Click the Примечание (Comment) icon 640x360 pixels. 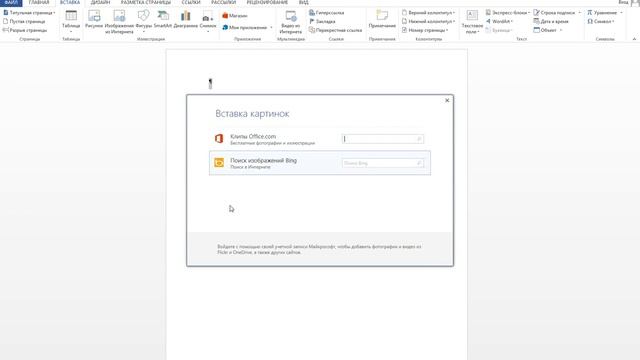tap(382, 19)
